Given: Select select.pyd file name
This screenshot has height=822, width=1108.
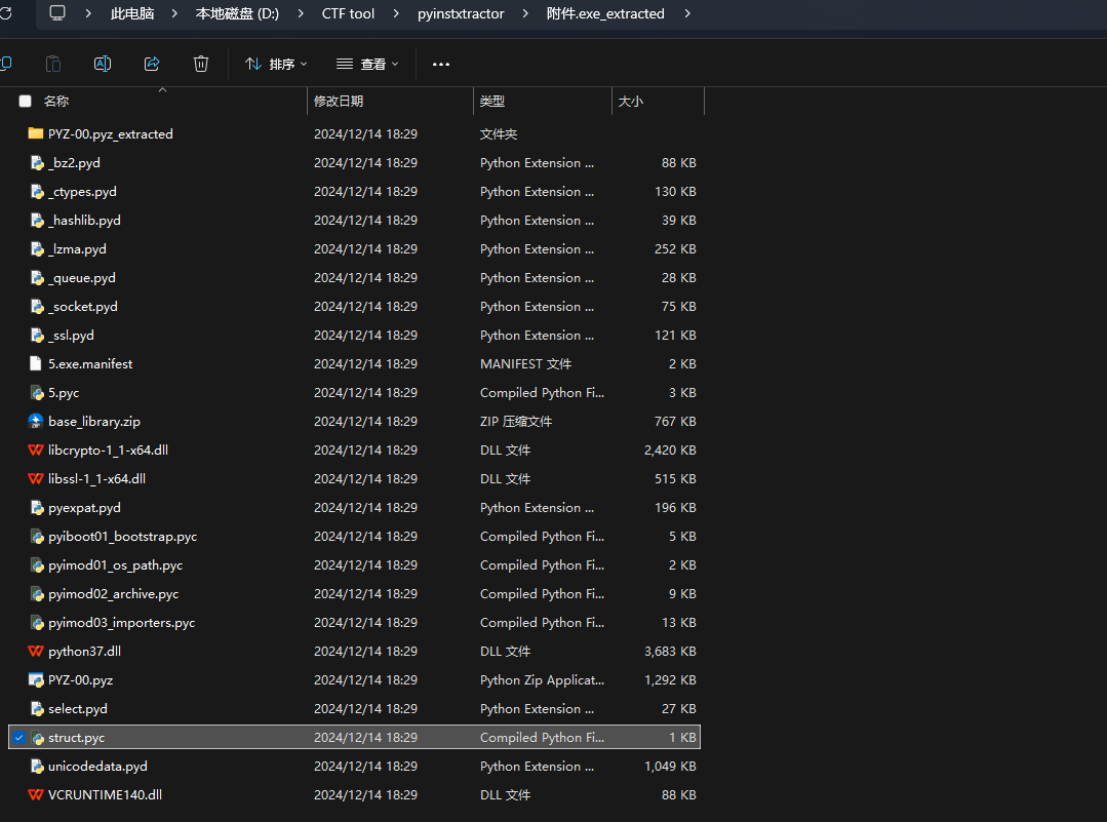Looking at the screenshot, I should [78, 709].
